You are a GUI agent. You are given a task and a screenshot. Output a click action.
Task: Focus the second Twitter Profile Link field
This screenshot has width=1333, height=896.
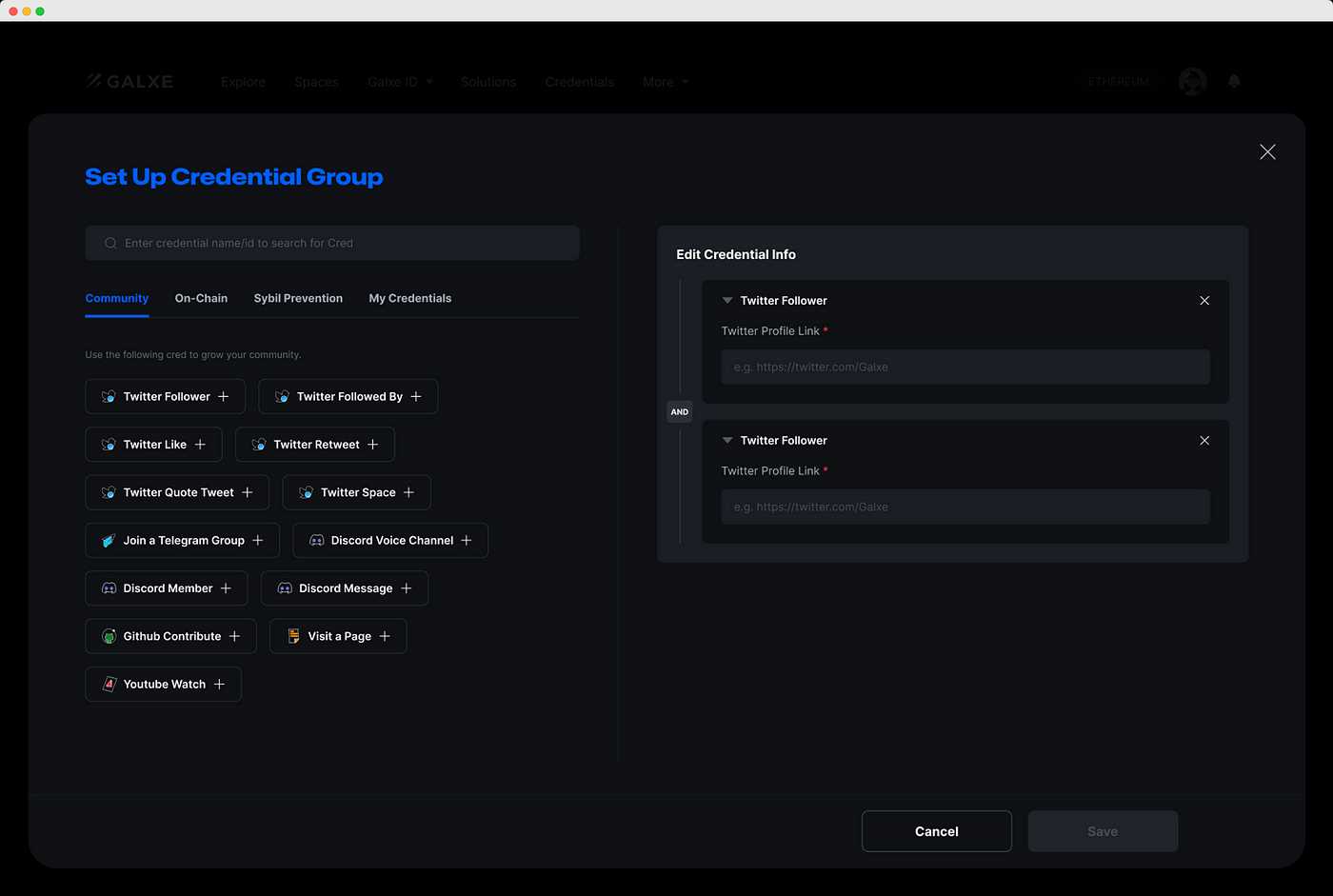click(965, 507)
